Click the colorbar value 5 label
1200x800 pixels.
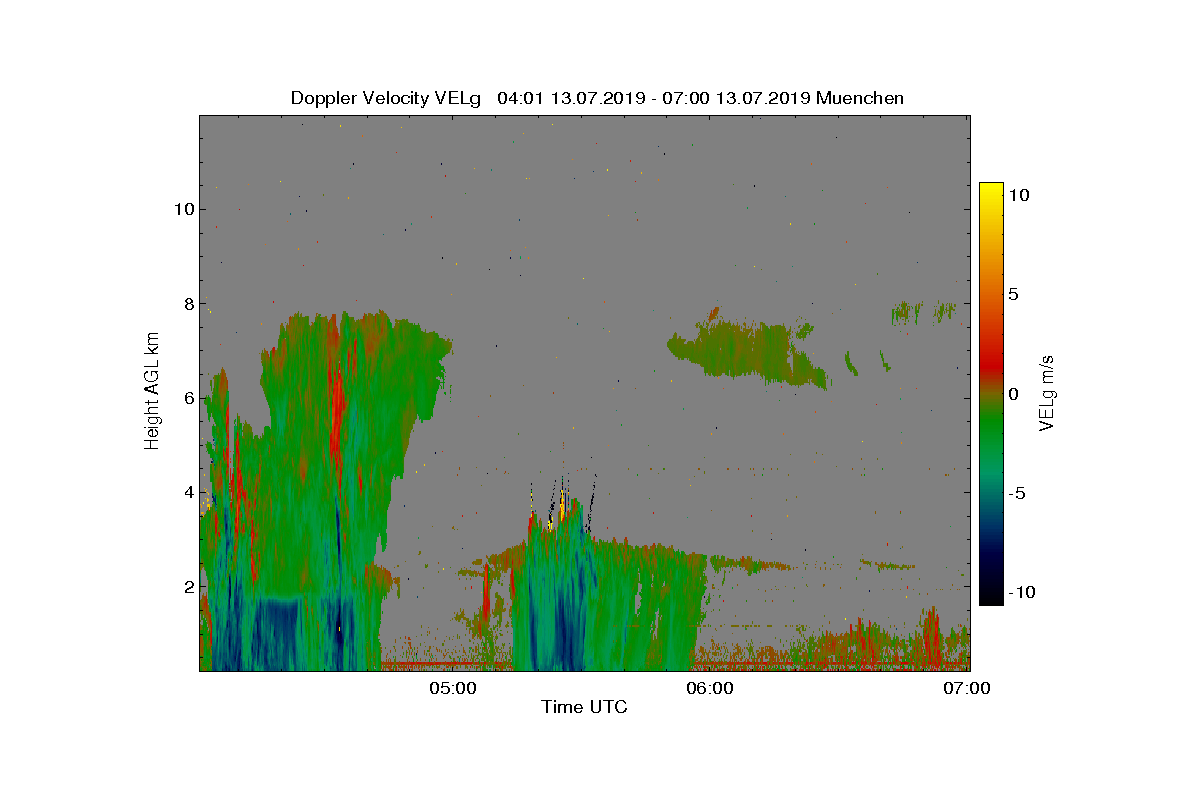[1013, 295]
